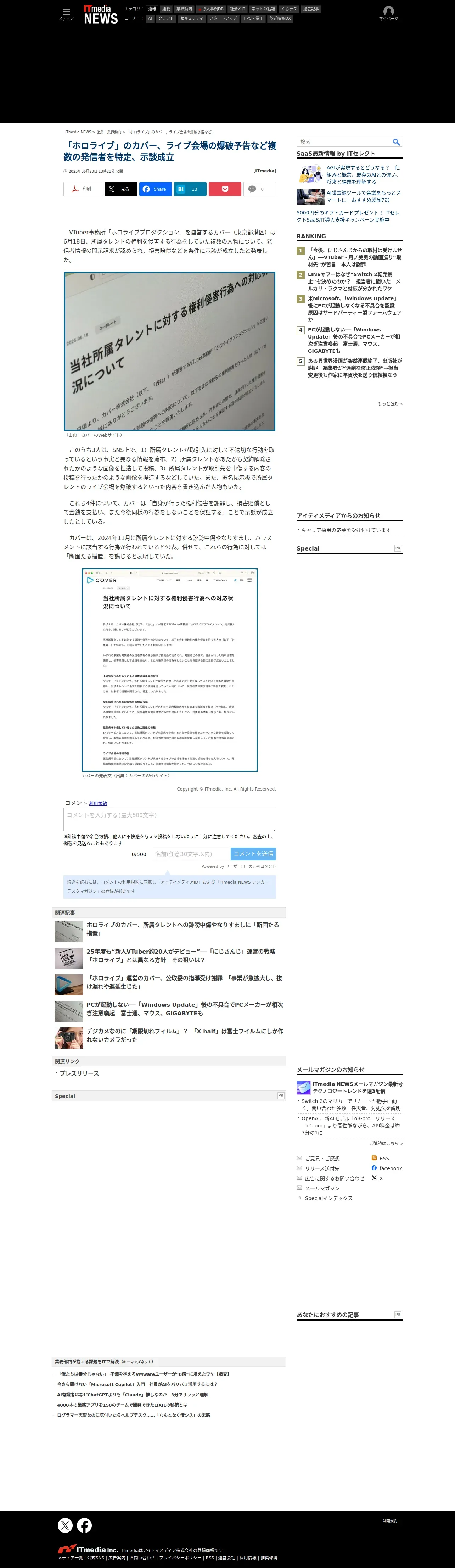Open Microsoft Copilot入門 article link
The image size is (455, 1568).
tap(137, 1384)
